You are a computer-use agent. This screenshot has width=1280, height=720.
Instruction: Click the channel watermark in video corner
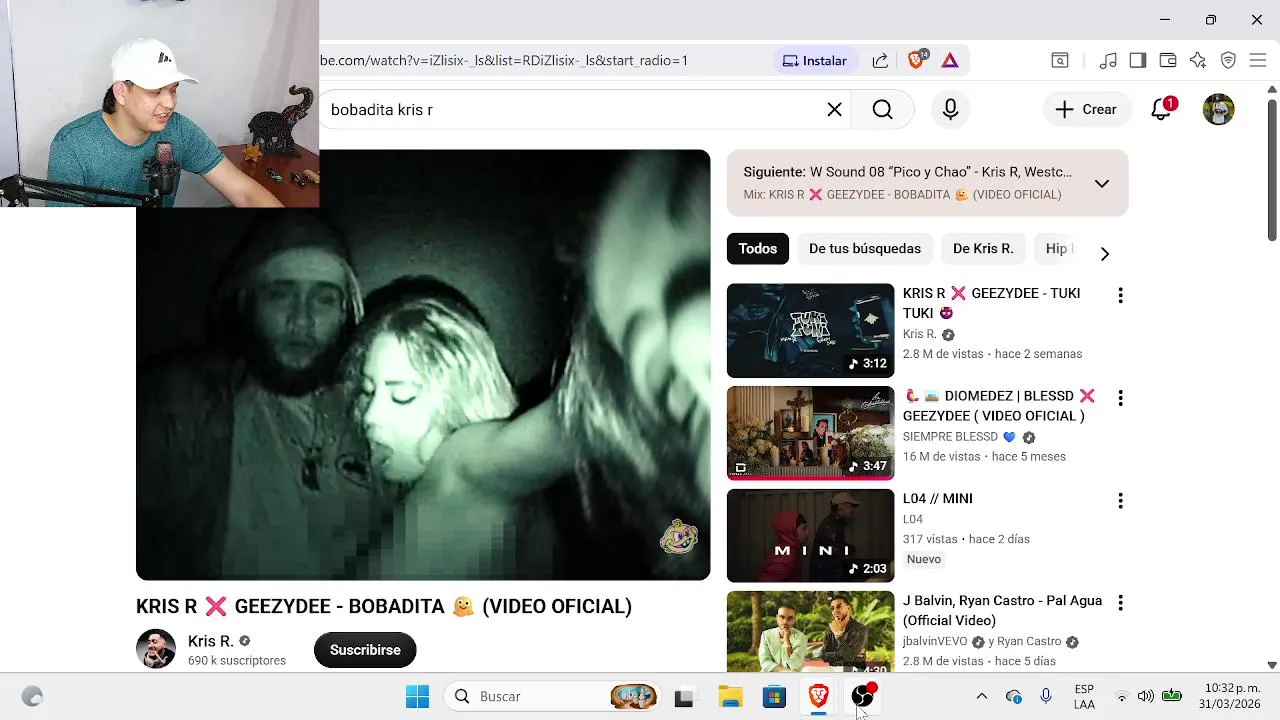(678, 537)
